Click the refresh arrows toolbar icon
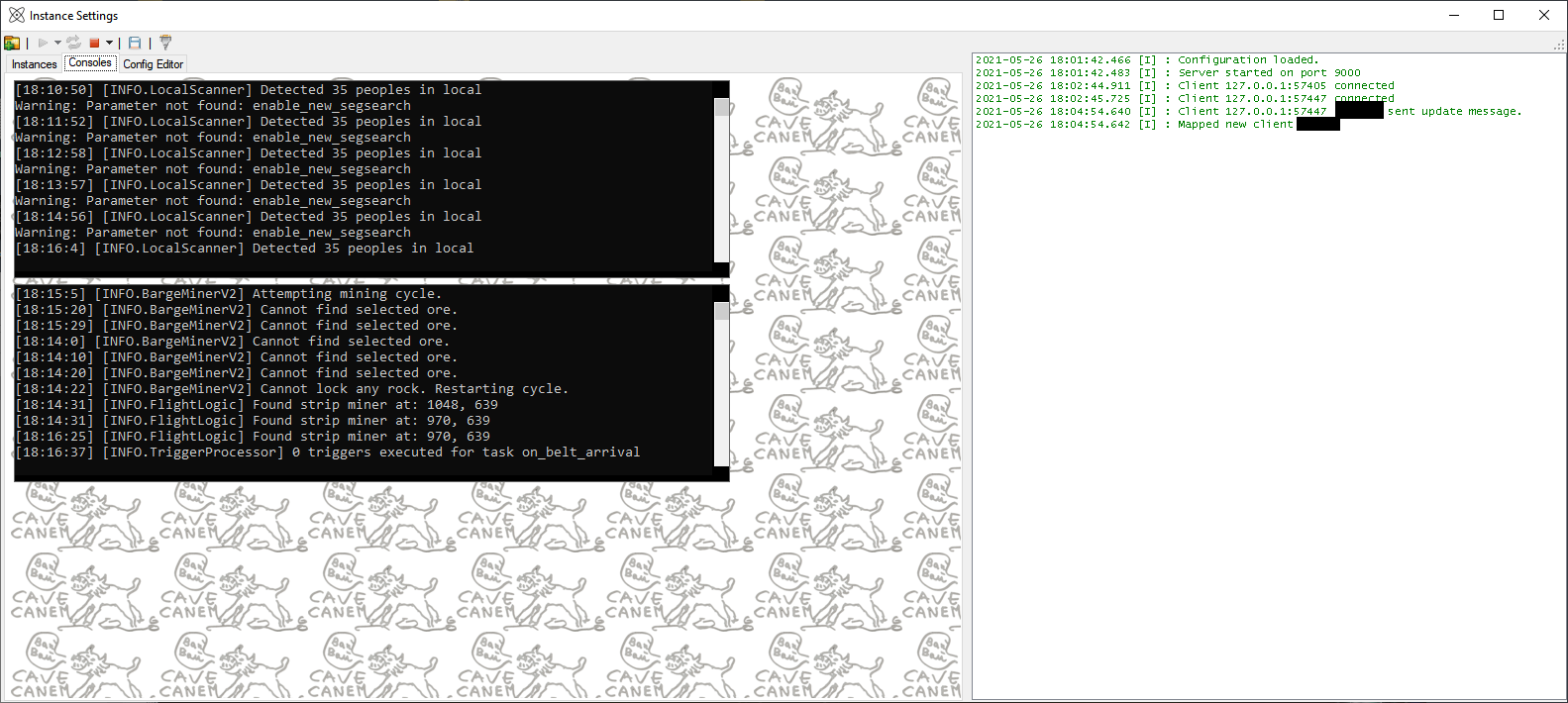 pyautogui.click(x=74, y=43)
